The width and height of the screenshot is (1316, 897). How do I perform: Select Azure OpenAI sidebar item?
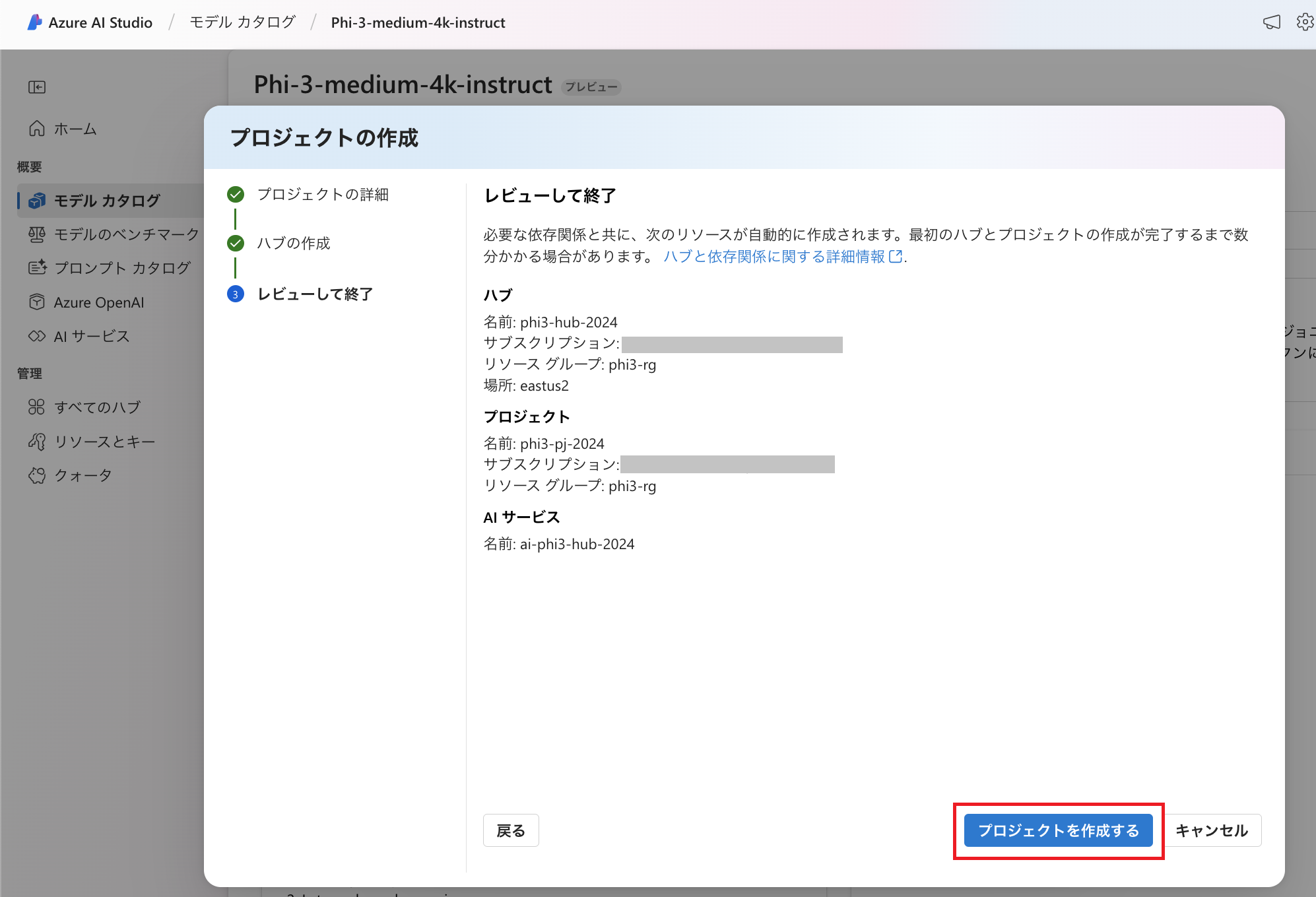[99, 302]
